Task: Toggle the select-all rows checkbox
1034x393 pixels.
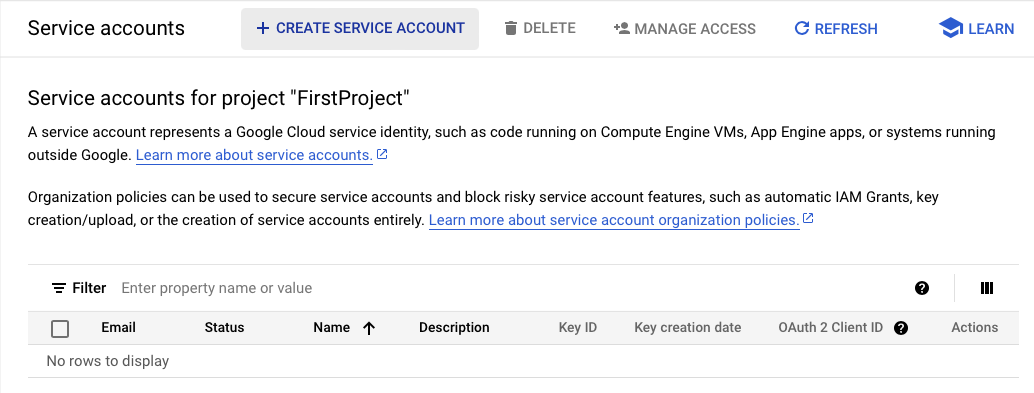Action: 60,328
